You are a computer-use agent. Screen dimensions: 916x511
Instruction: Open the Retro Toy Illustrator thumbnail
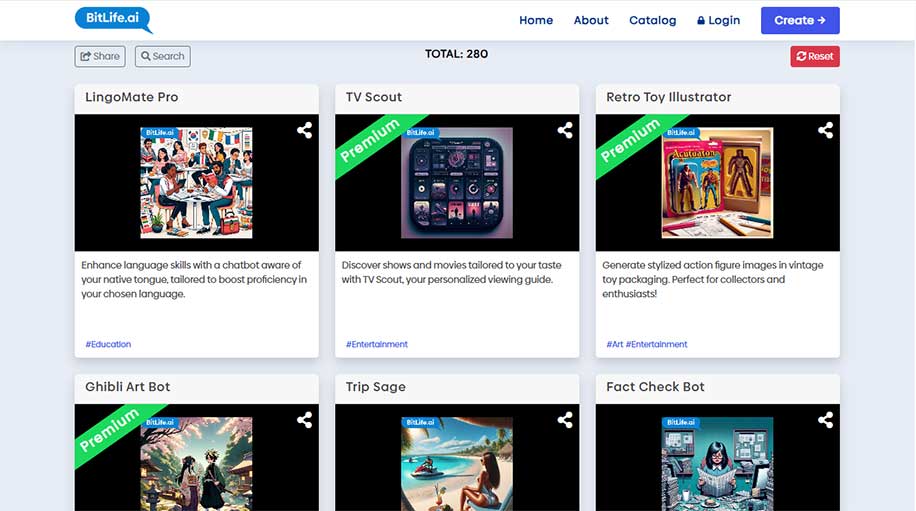point(717,183)
